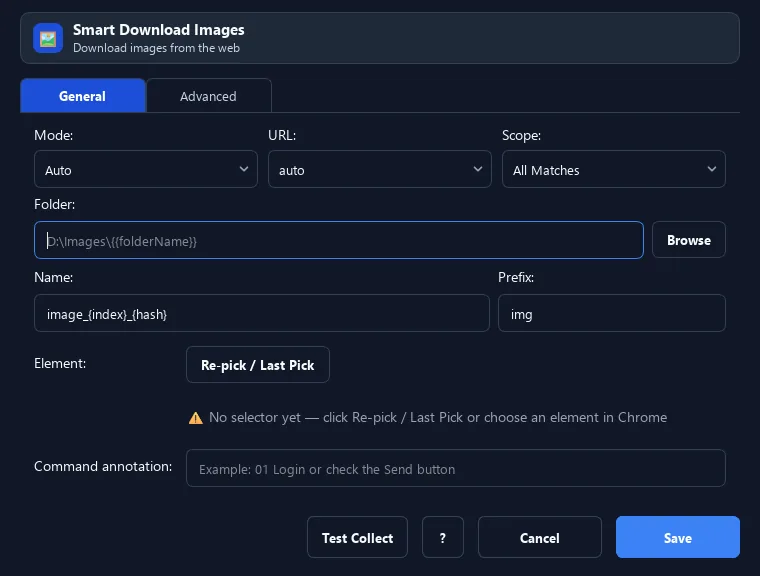Save the download images settings
Viewport: 760px width, 576px height.
coord(678,537)
